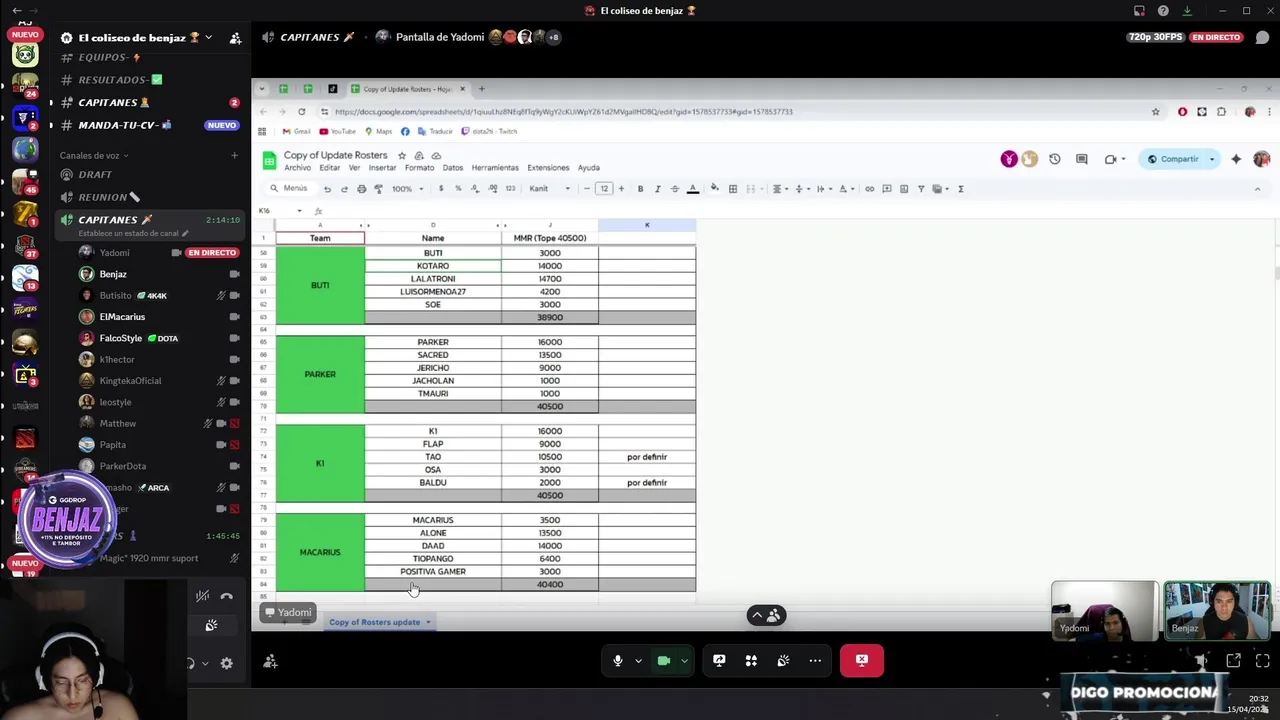Toggle deafen headphones in user panel
The height and width of the screenshot is (720, 1280).
[191, 663]
